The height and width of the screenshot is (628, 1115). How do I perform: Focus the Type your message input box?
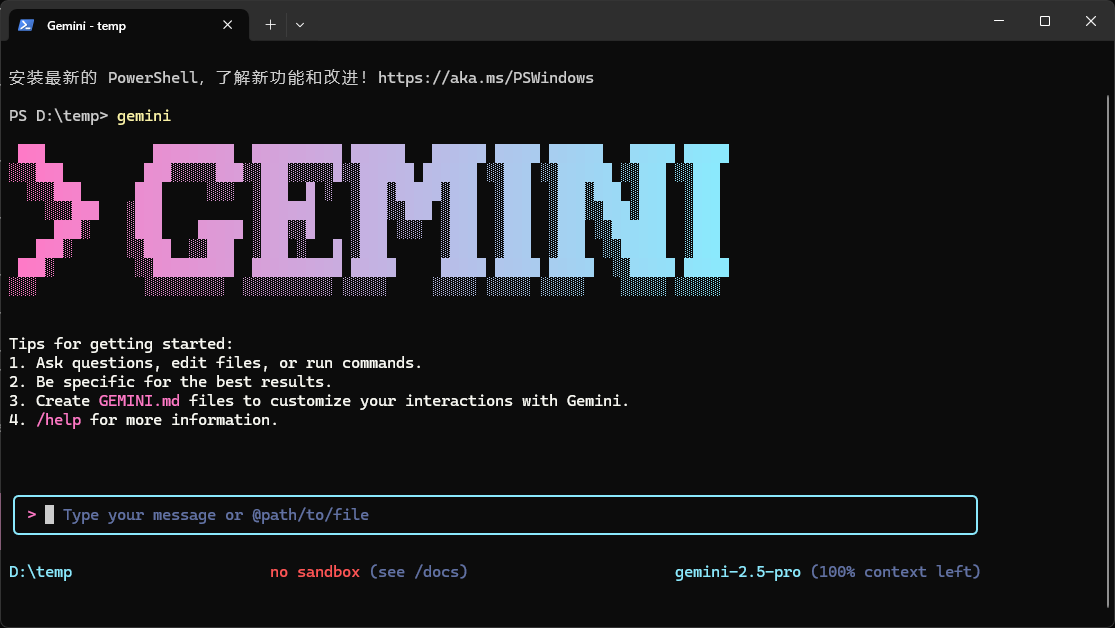click(495, 515)
